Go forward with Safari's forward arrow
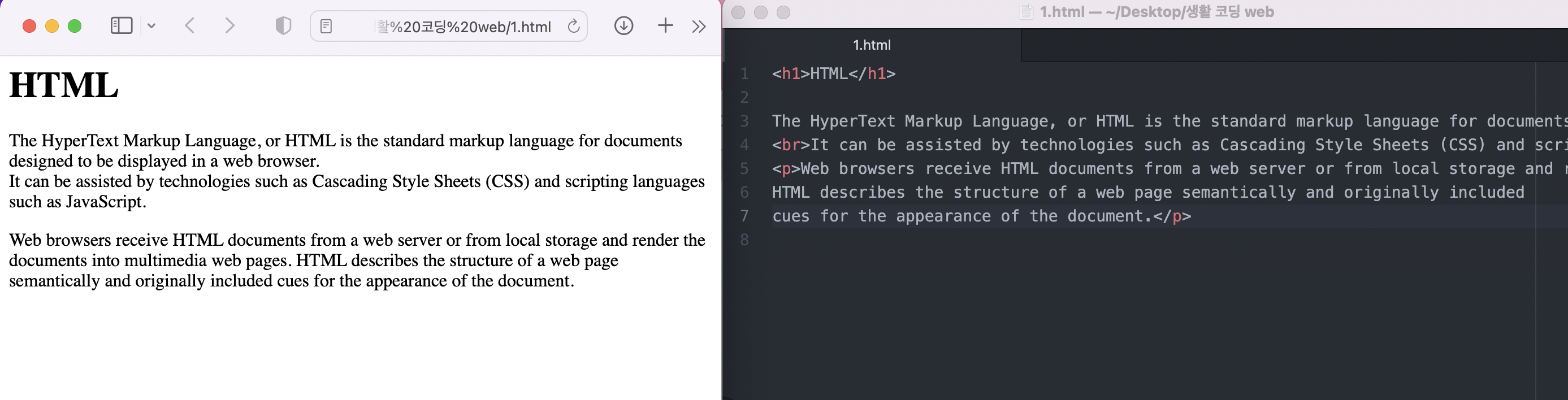The height and width of the screenshot is (400, 1568). coord(229,25)
